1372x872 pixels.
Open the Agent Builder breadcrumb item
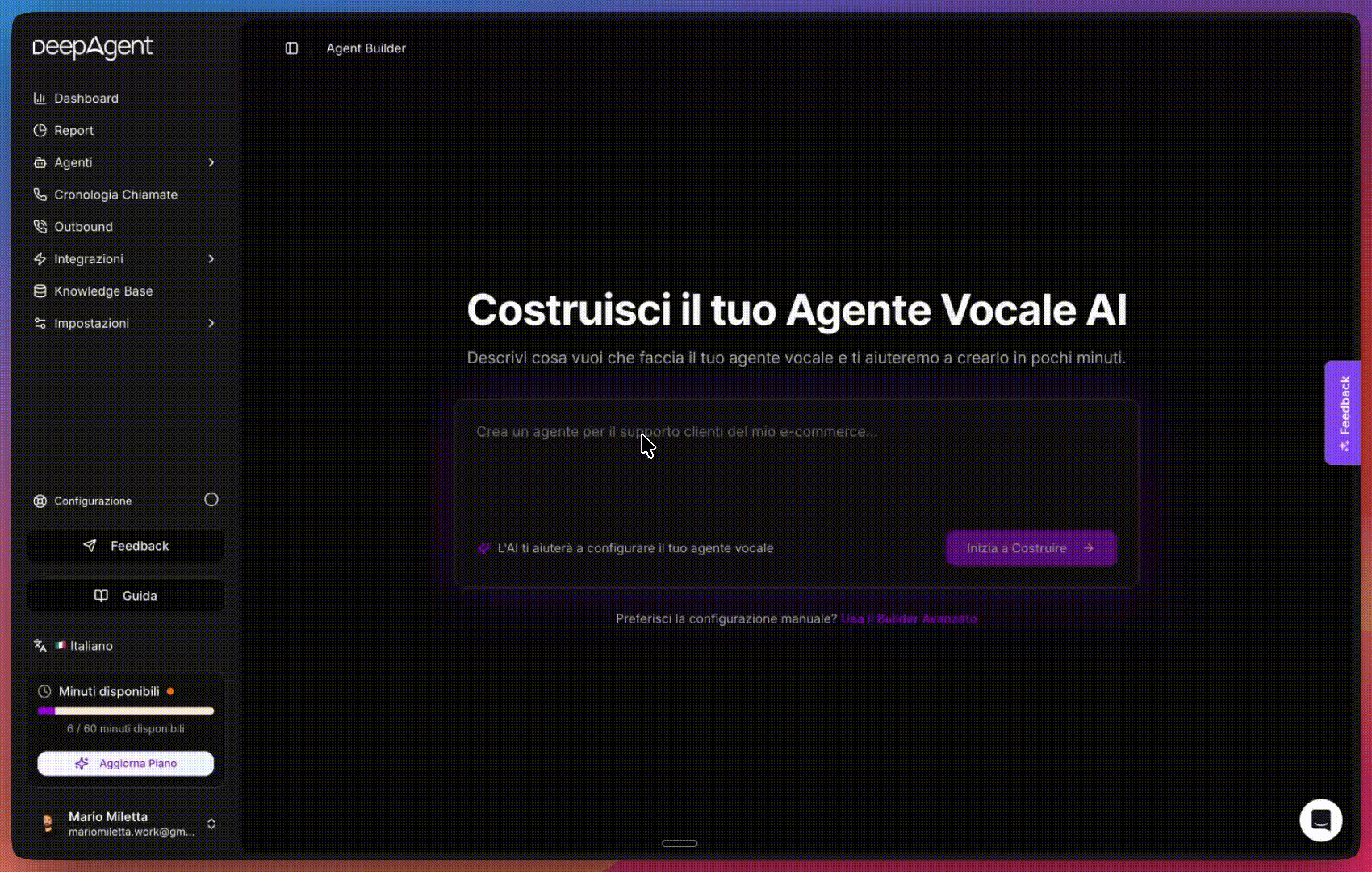(365, 48)
